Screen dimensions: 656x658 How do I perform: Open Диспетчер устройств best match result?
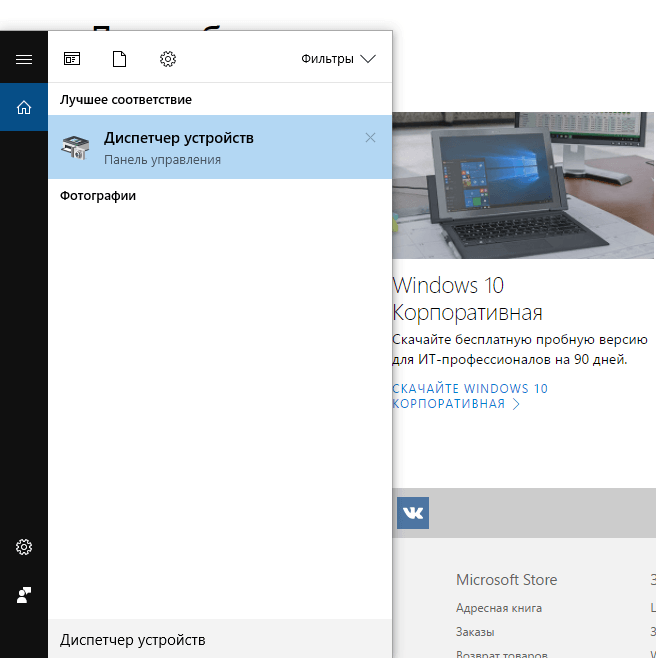point(220,147)
